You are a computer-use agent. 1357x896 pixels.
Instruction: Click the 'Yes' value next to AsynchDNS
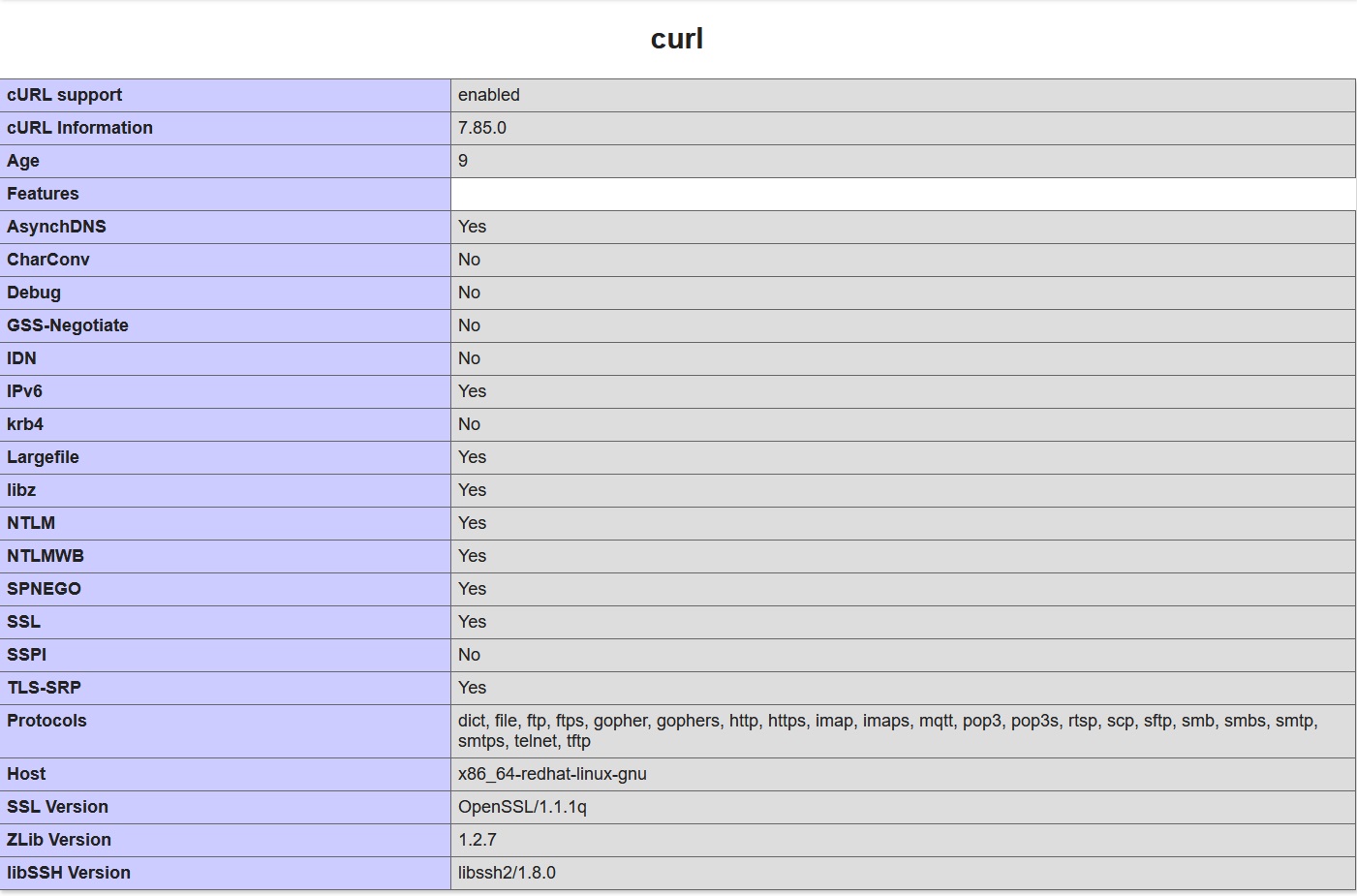(472, 227)
